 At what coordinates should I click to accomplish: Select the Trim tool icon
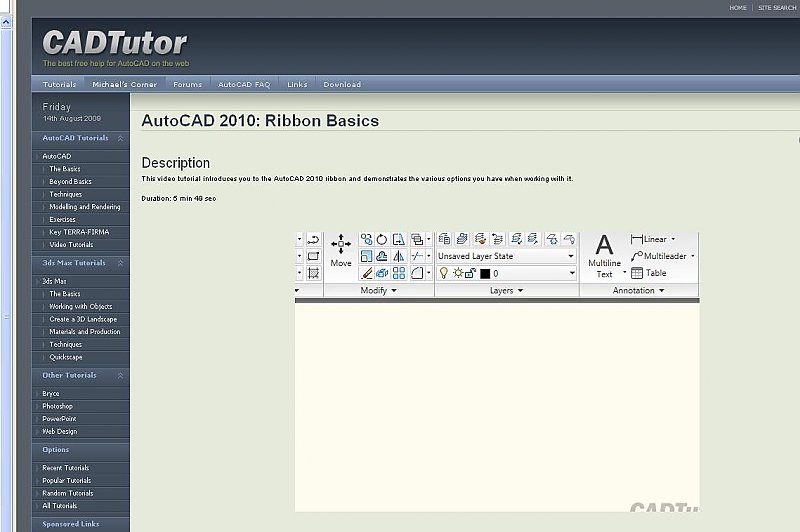417,256
